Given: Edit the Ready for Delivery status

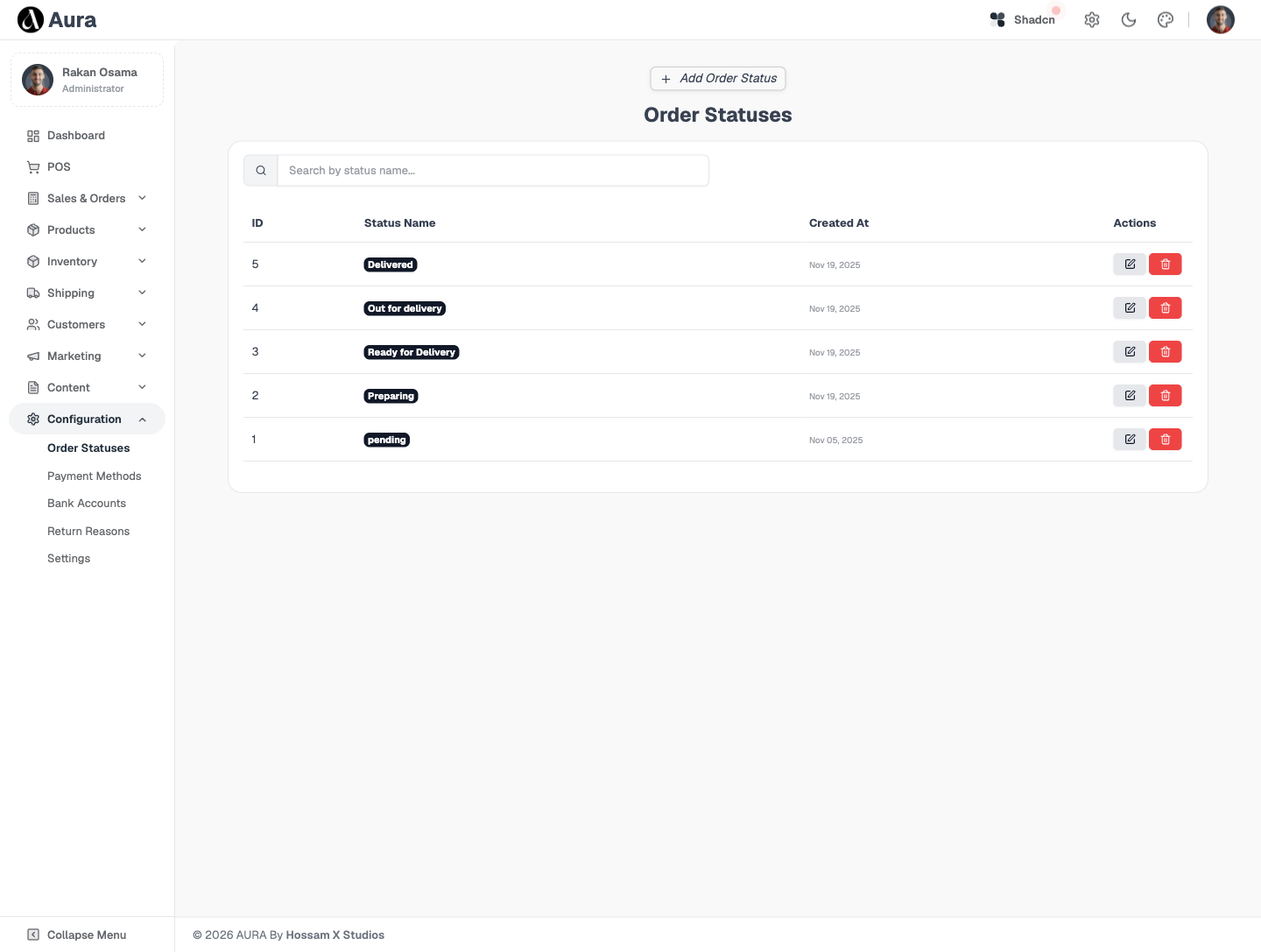Looking at the screenshot, I should tap(1130, 351).
